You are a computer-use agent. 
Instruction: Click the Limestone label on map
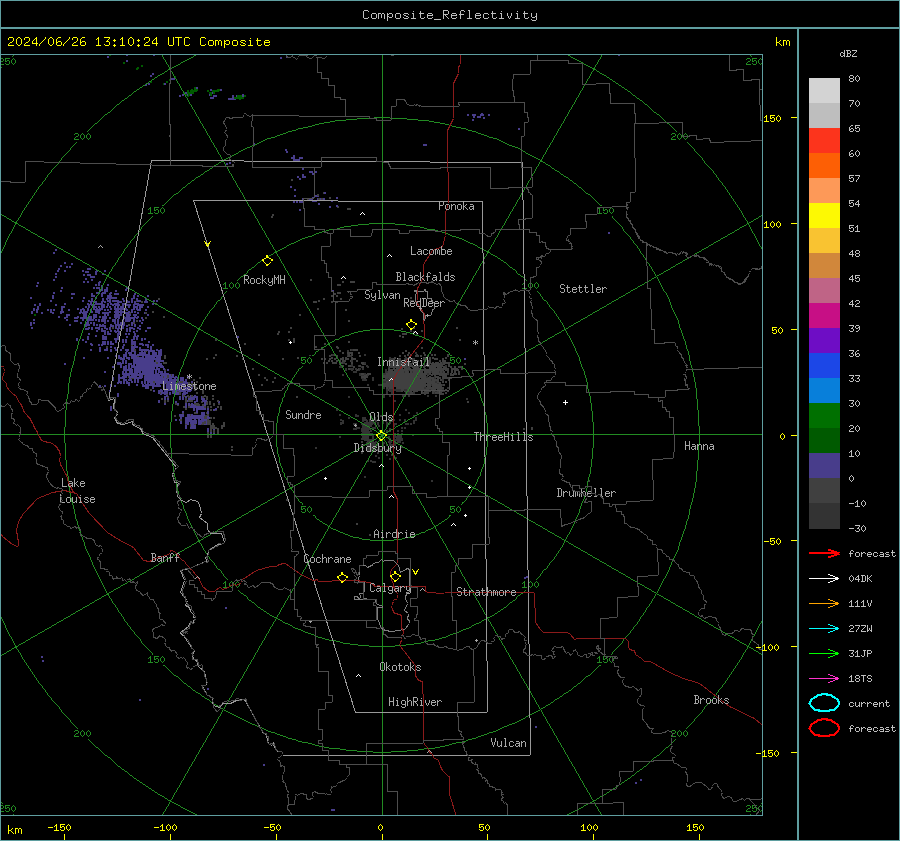coord(189,386)
